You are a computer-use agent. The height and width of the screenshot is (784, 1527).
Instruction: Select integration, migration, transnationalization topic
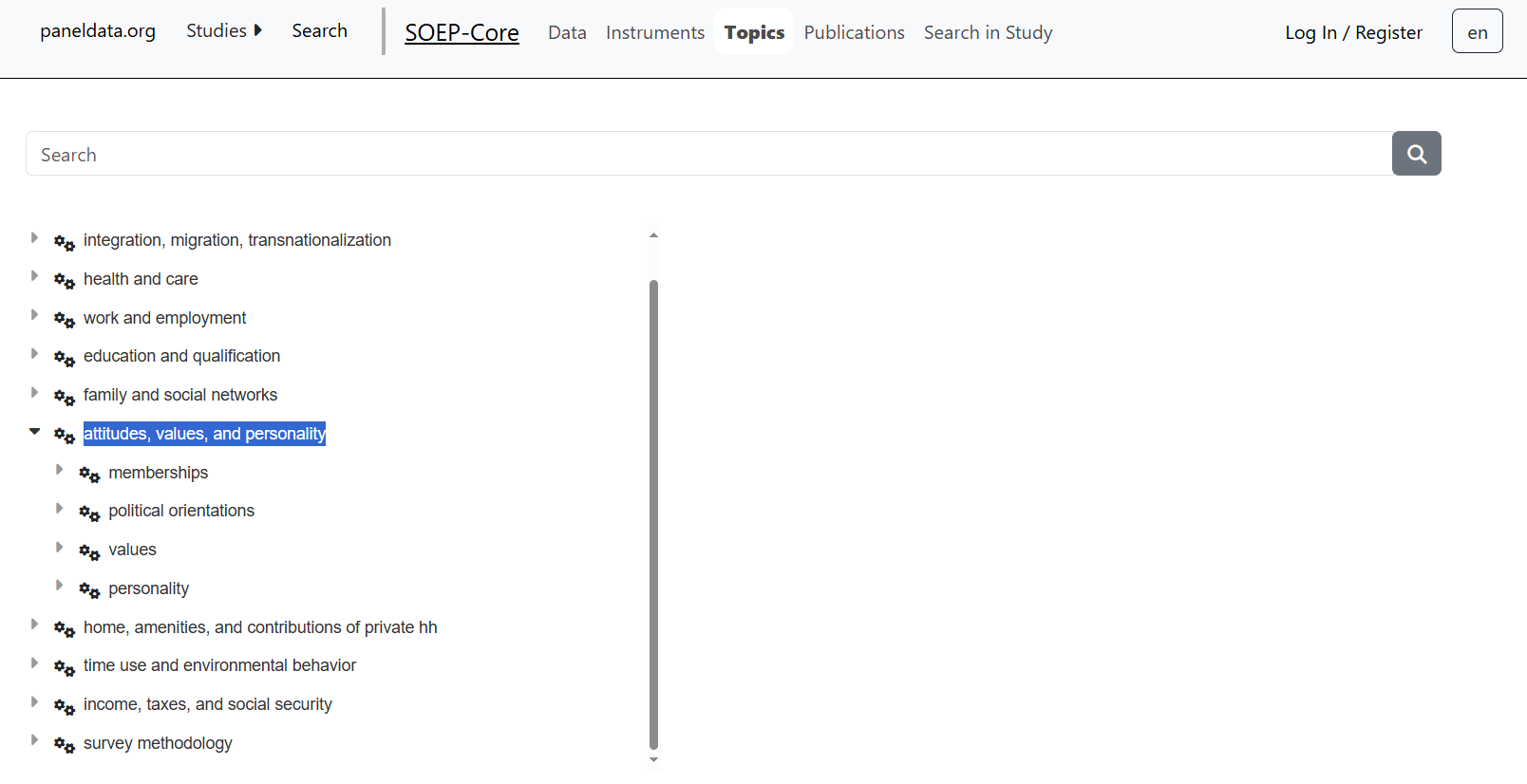(237, 240)
